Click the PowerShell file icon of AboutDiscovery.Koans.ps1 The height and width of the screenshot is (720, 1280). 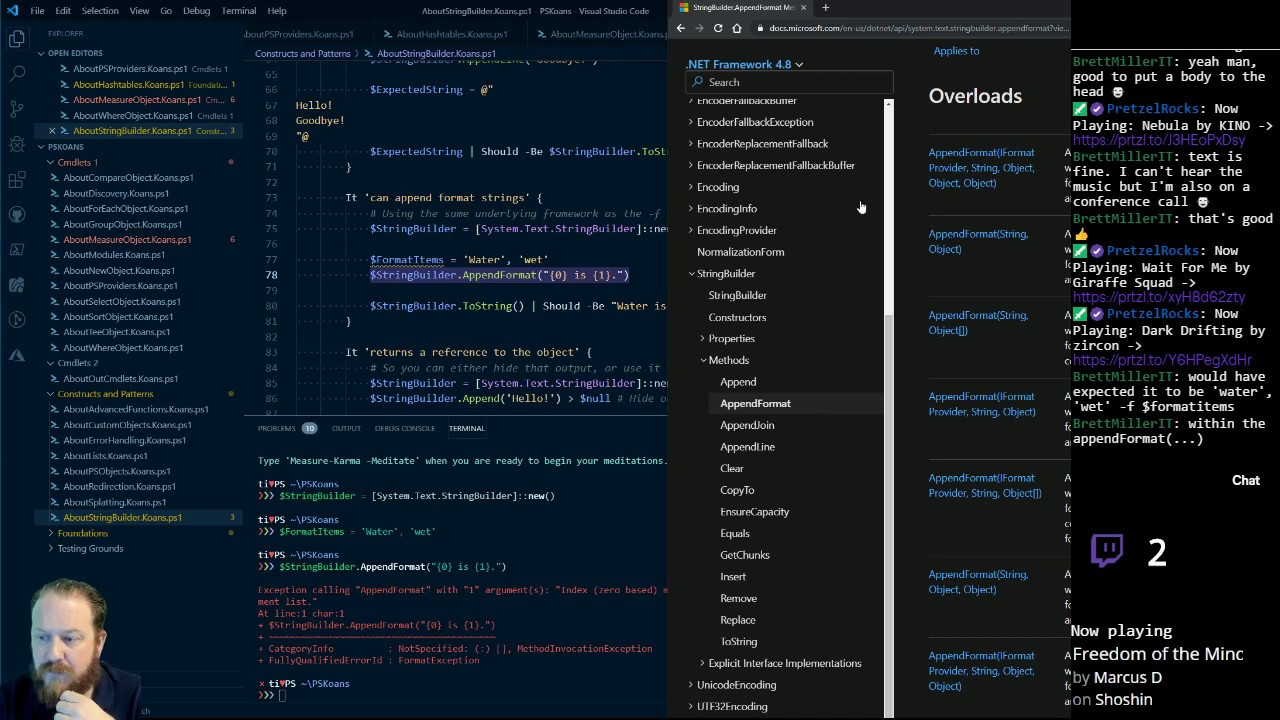55,193
